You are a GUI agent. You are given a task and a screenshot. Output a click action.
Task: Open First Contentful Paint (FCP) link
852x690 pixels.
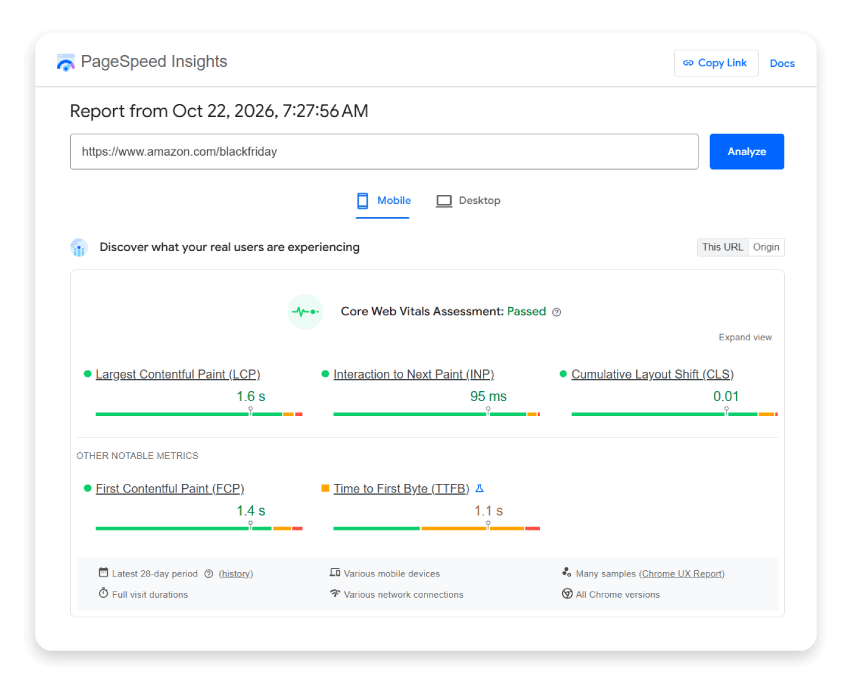[x=170, y=488]
